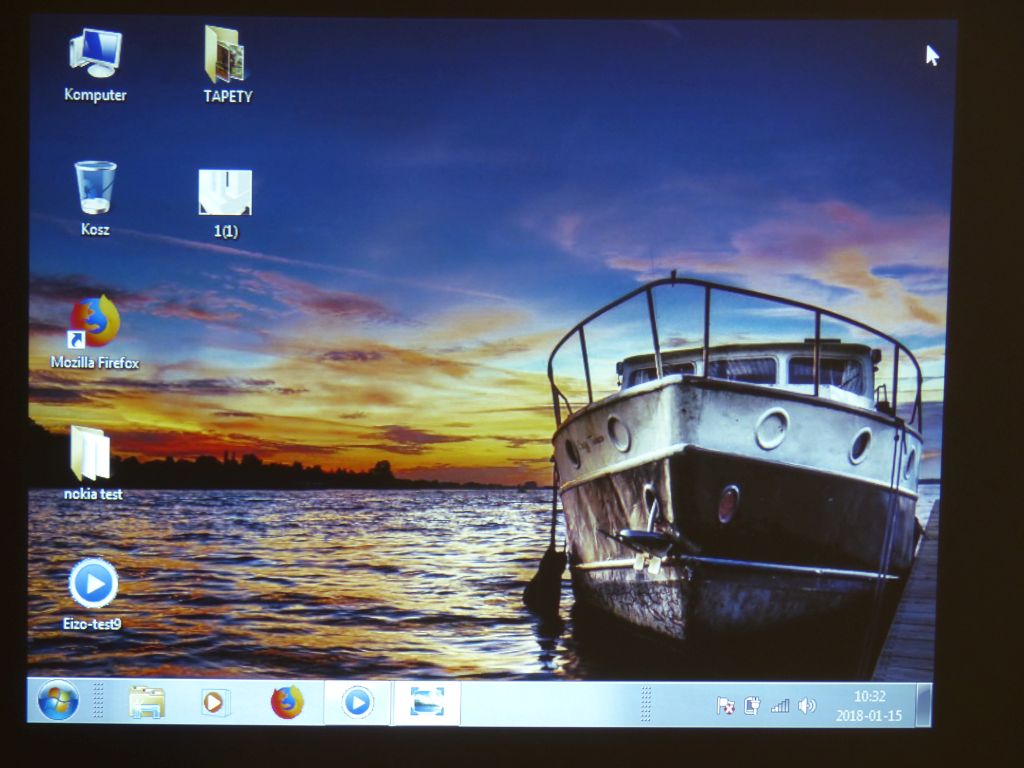Click the Mozilla Firefox label text

95,363
